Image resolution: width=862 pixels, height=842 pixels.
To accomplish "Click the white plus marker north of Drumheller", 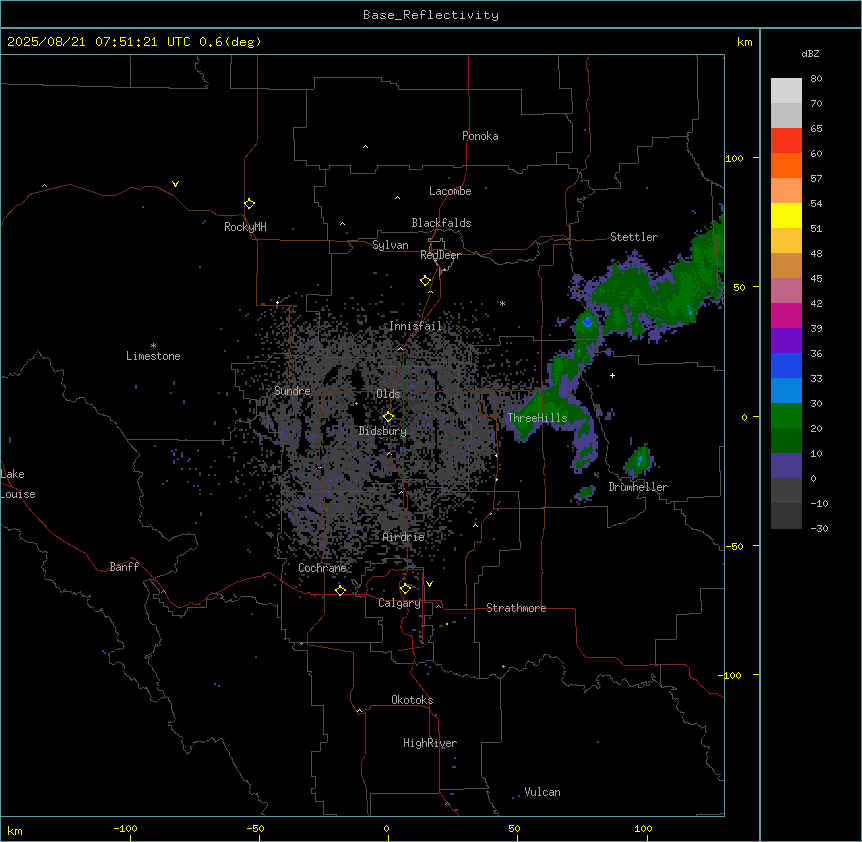I will pyautogui.click(x=612, y=375).
